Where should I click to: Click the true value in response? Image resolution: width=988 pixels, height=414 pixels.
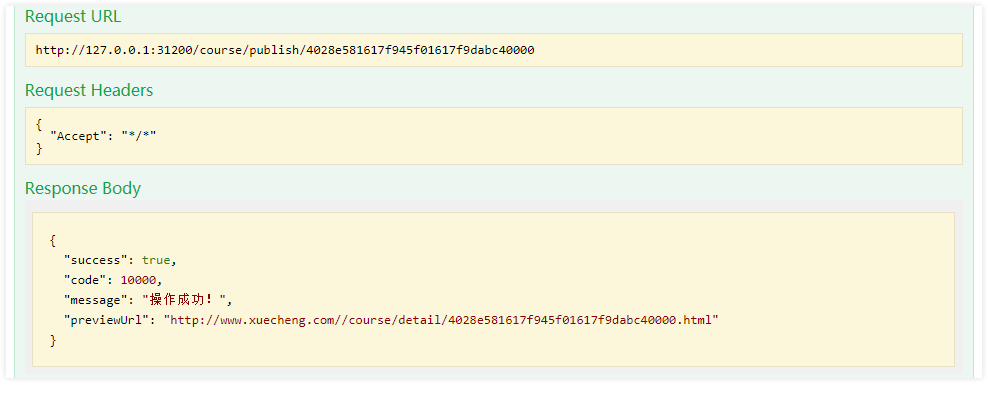point(156,260)
